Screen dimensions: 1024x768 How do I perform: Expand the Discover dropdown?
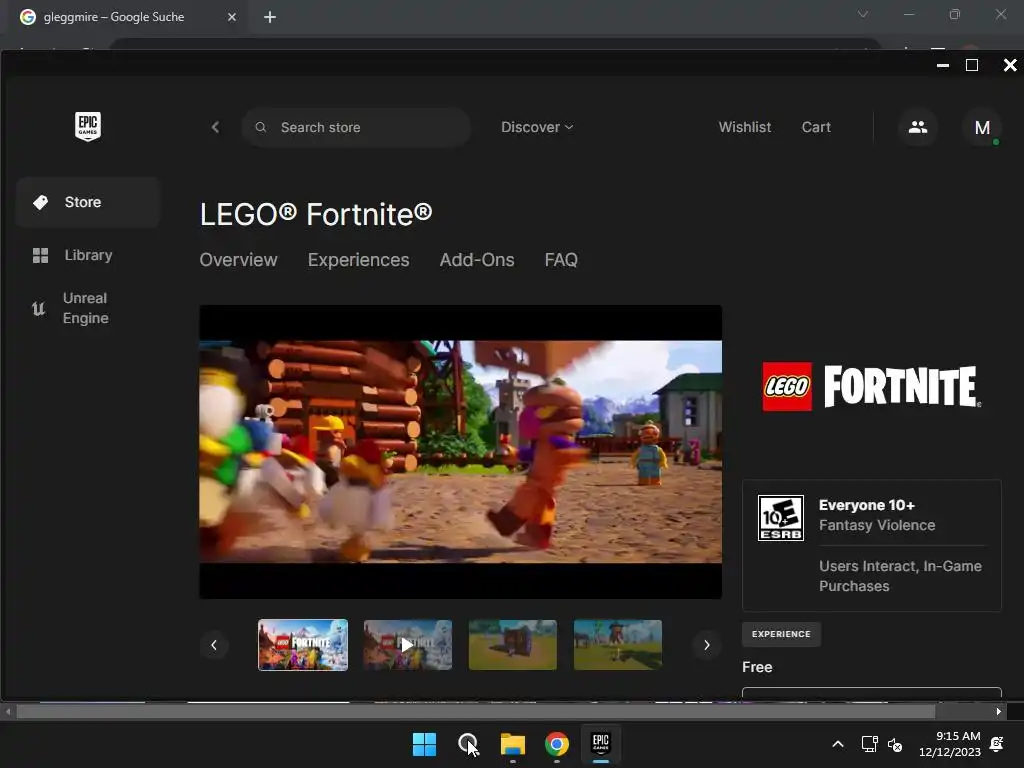point(537,127)
